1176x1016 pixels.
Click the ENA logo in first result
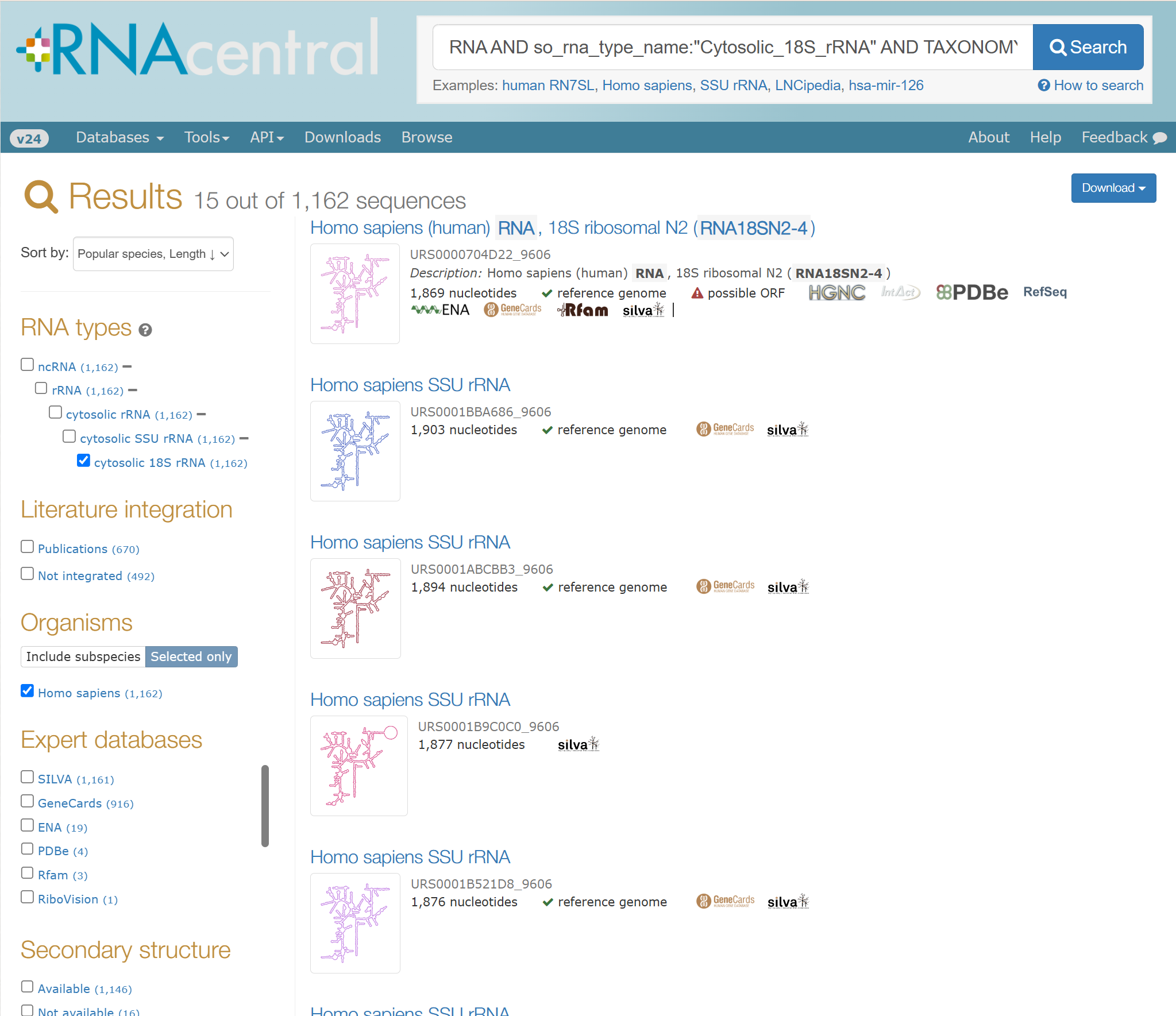tap(441, 310)
